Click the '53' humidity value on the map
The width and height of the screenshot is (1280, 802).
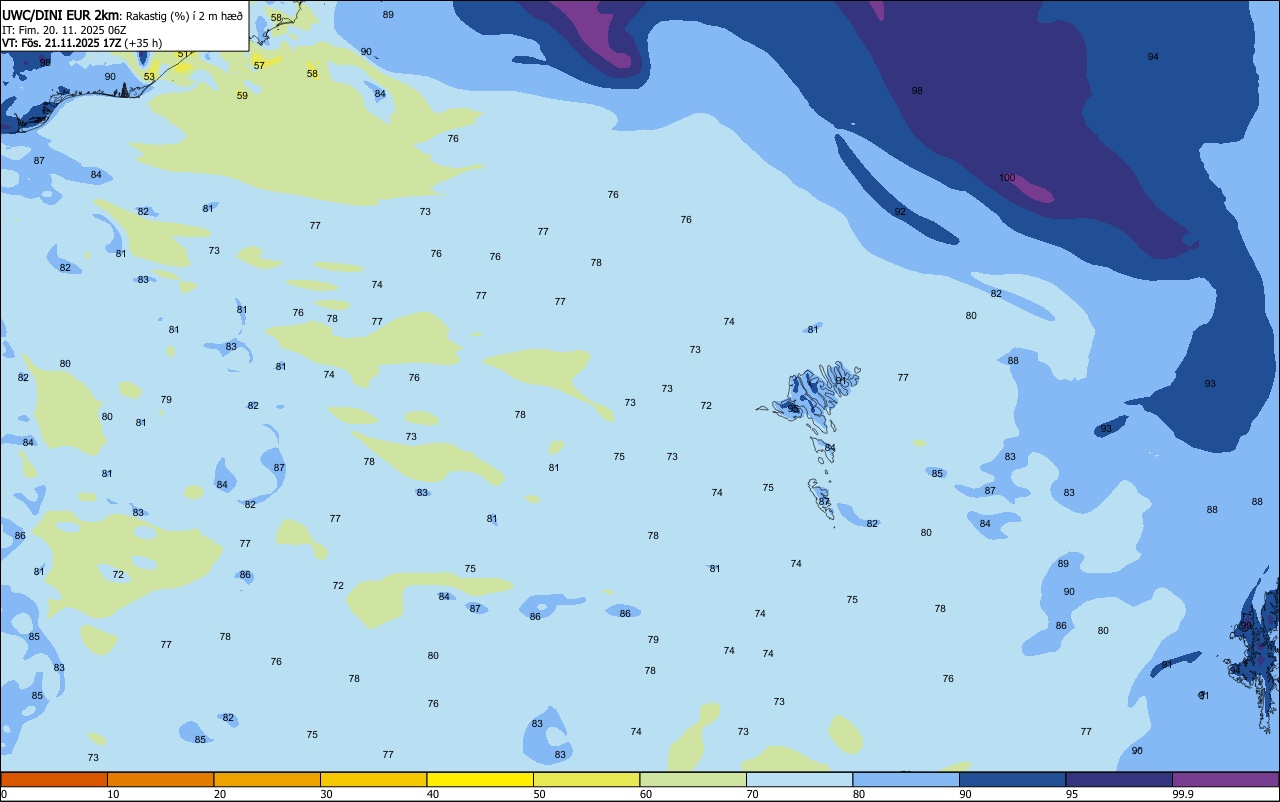pos(149,76)
